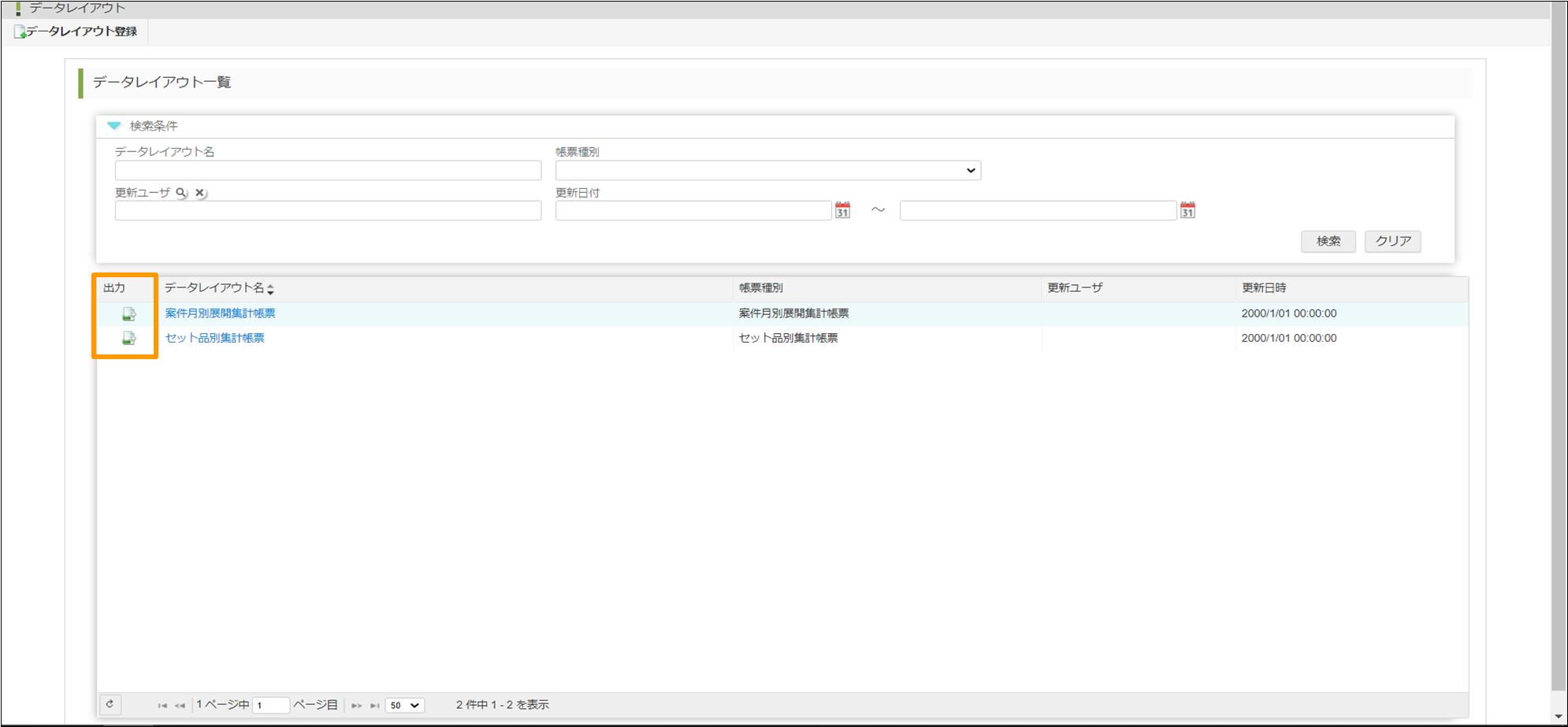This screenshot has height=727, width=1568.
Task: Click the 更新ユーザ search magnifier icon
Action: point(181,192)
